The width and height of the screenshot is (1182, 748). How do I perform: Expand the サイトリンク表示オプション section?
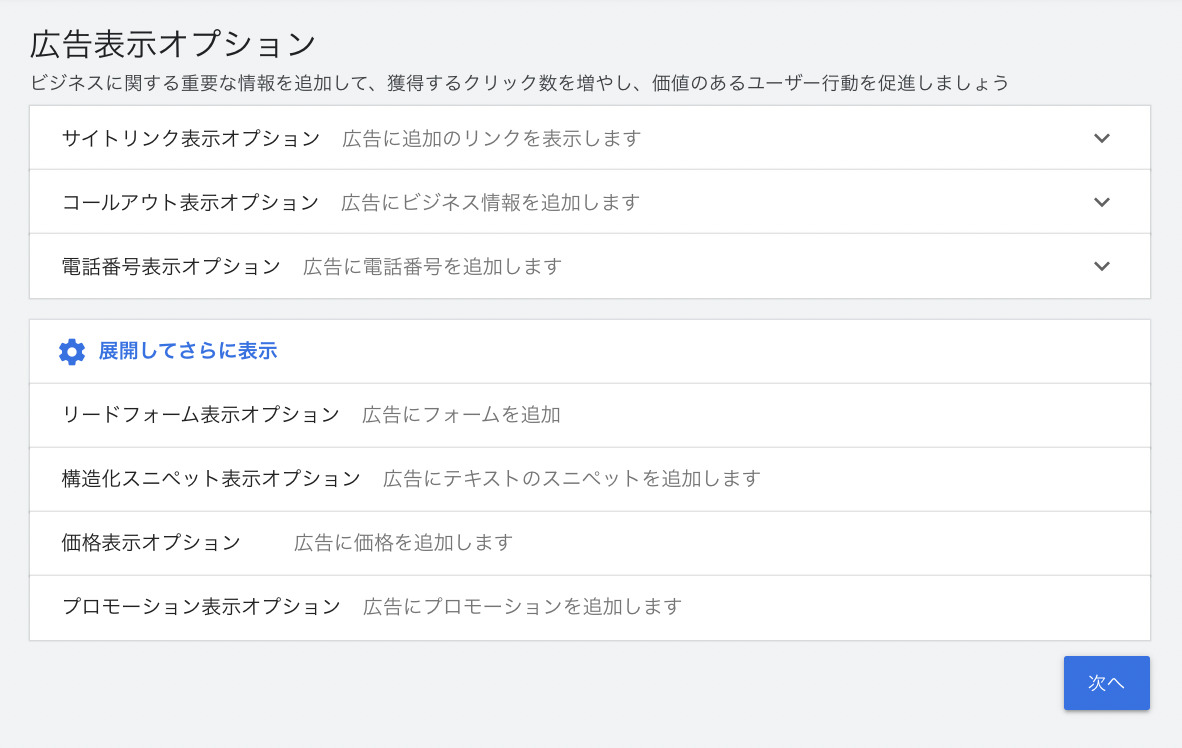pos(590,137)
